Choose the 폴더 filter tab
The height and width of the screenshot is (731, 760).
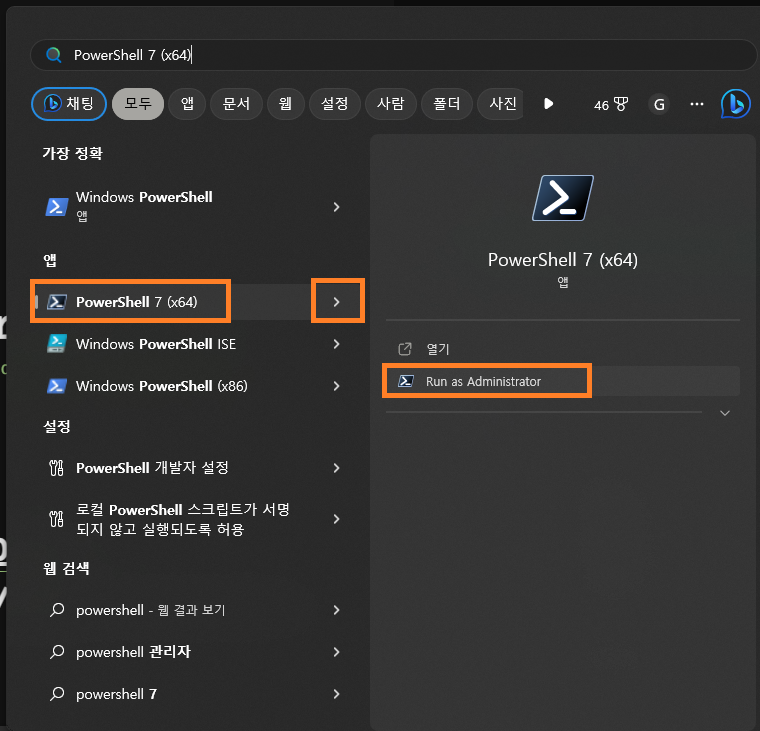pos(446,104)
